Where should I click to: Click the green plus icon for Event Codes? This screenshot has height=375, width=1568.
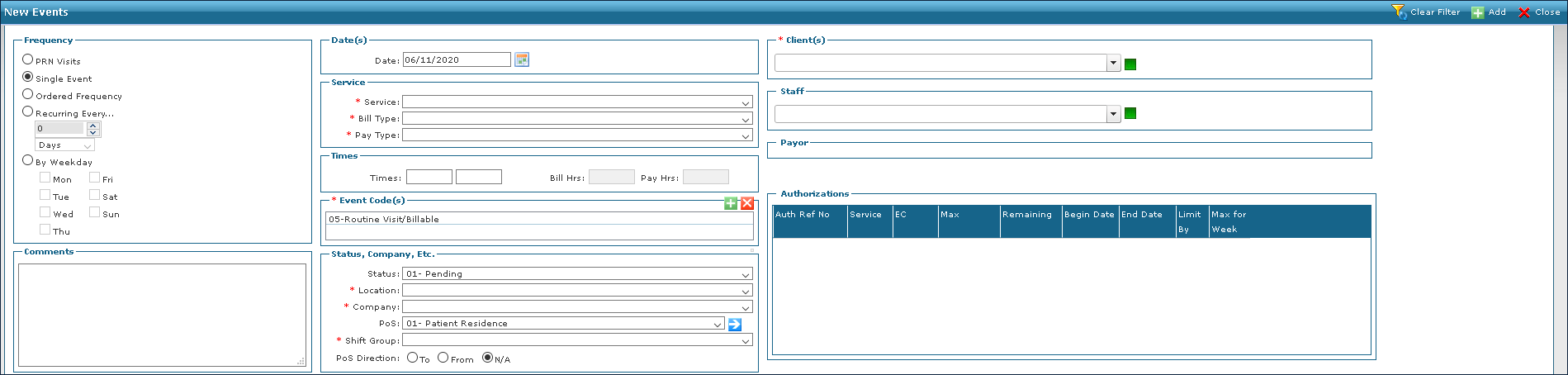click(730, 203)
